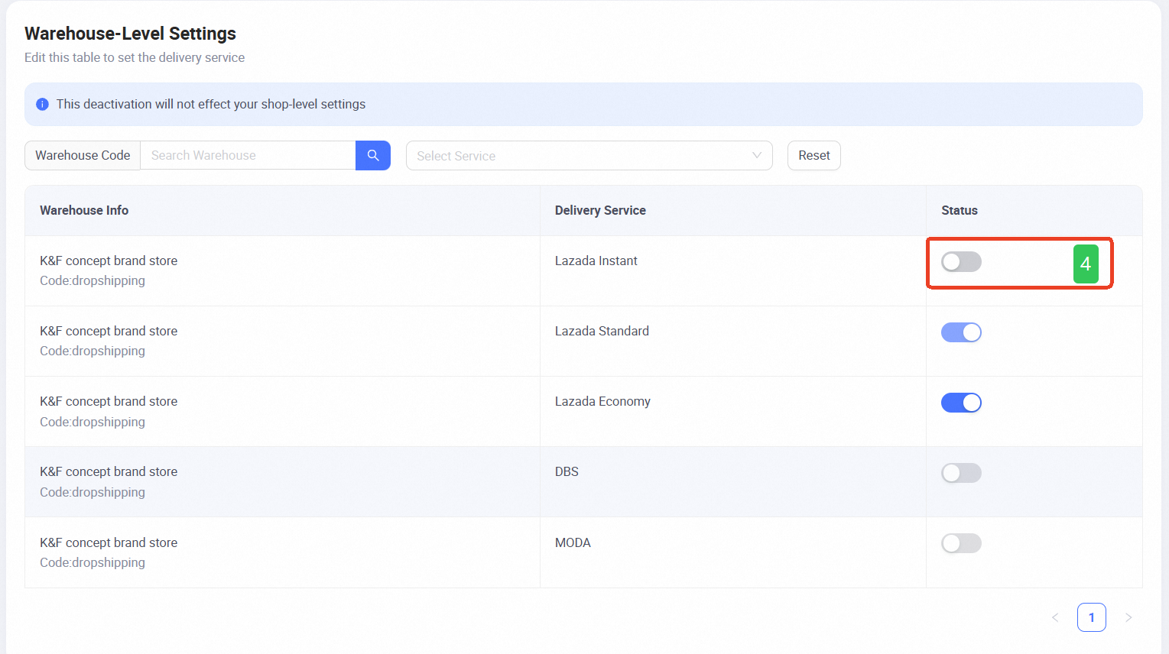The width and height of the screenshot is (1169, 654).
Task: Click the next page arrow
Action: pyautogui.click(x=1128, y=617)
